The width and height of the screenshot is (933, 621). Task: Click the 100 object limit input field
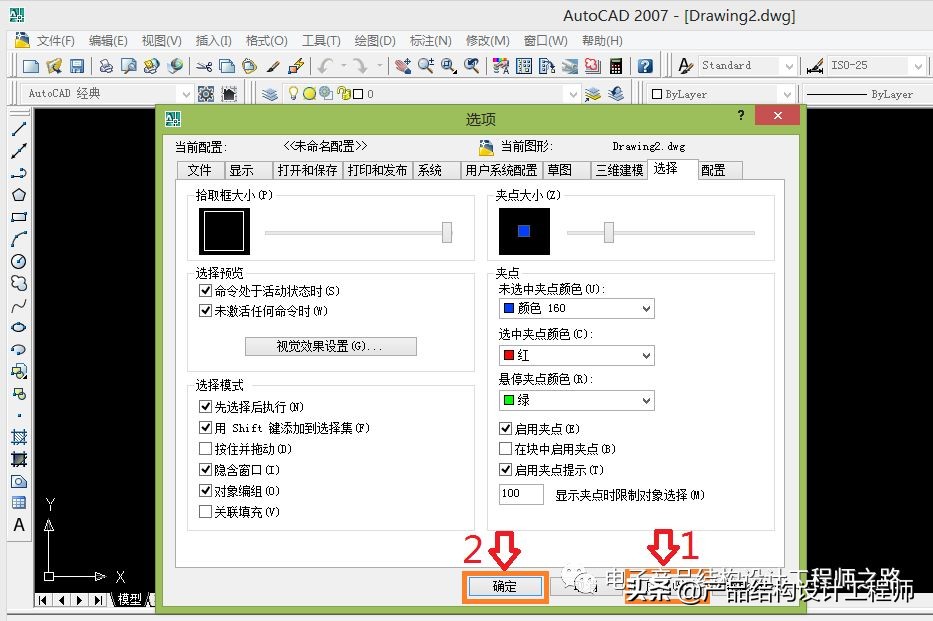(521, 494)
